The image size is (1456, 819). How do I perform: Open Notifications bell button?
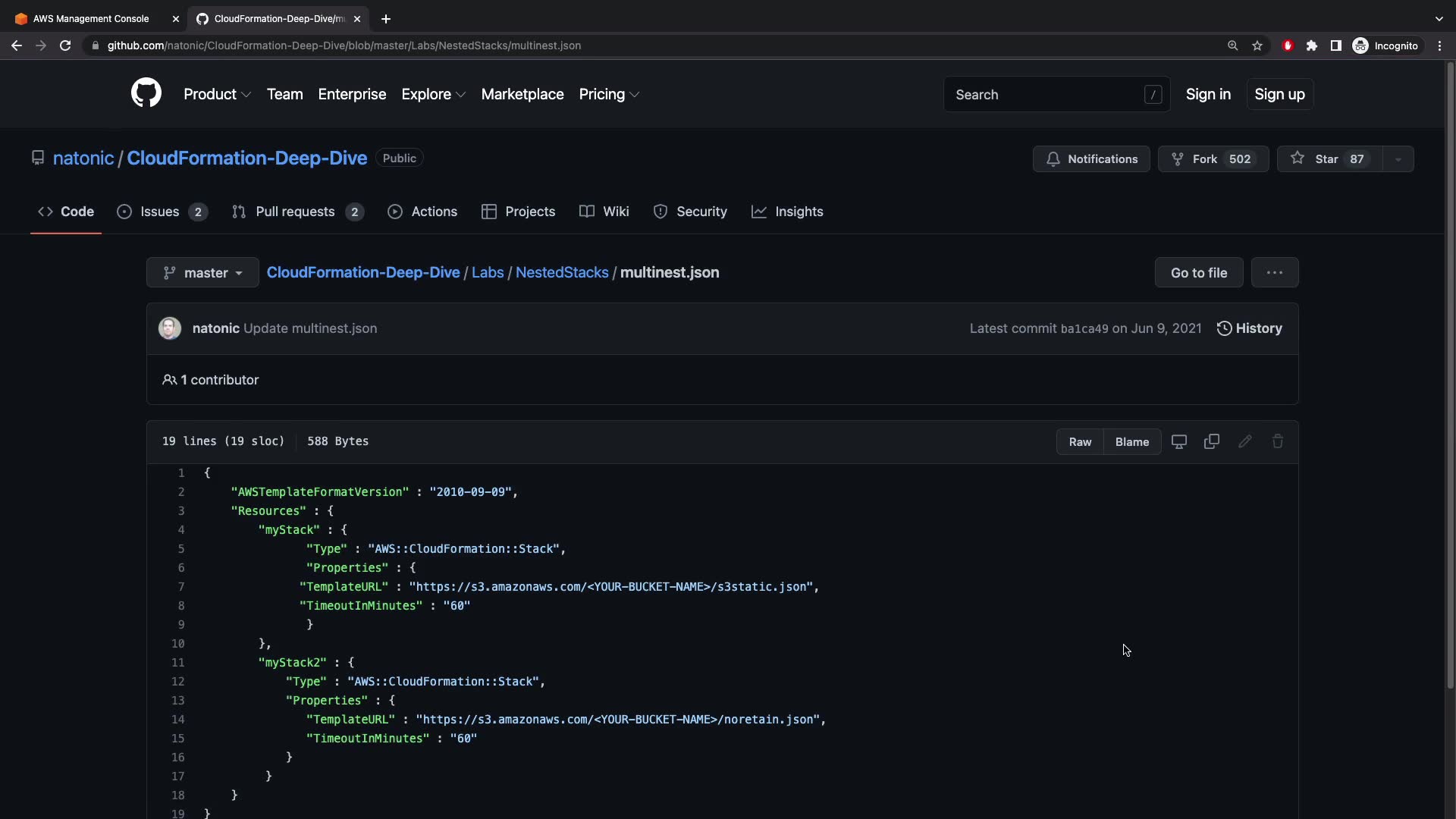[1091, 159]
